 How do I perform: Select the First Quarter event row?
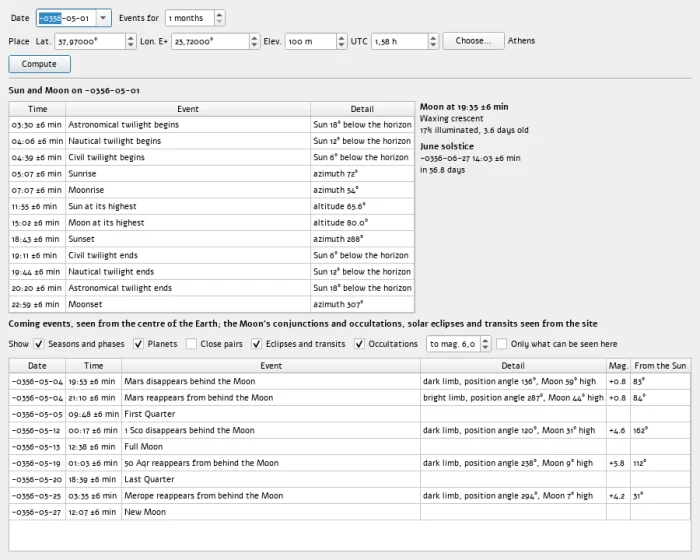click(350, 414)
